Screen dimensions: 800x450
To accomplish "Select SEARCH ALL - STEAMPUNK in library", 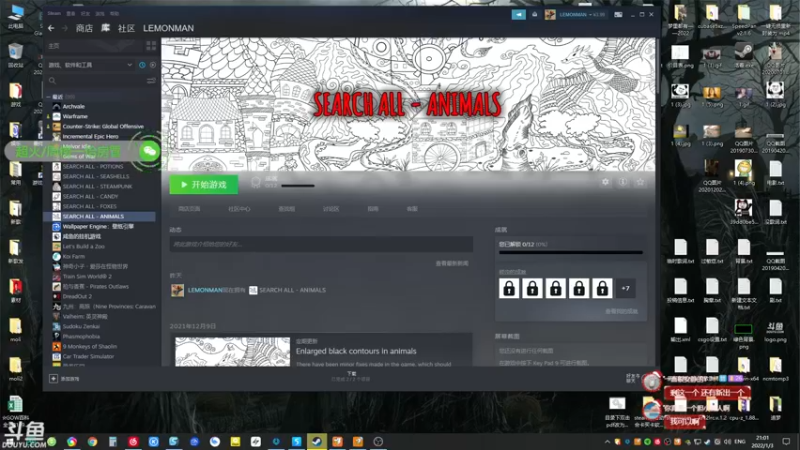I will click(97, 186).
